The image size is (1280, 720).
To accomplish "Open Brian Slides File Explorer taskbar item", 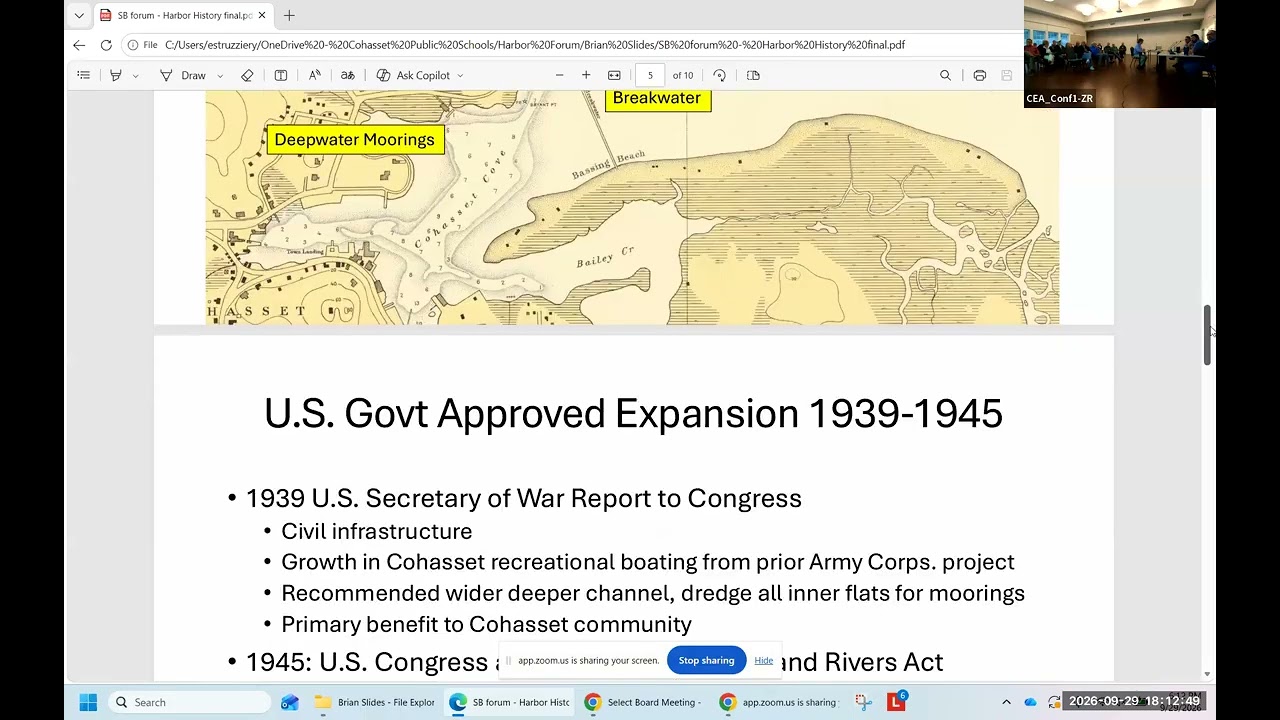I will pos(375,702).
